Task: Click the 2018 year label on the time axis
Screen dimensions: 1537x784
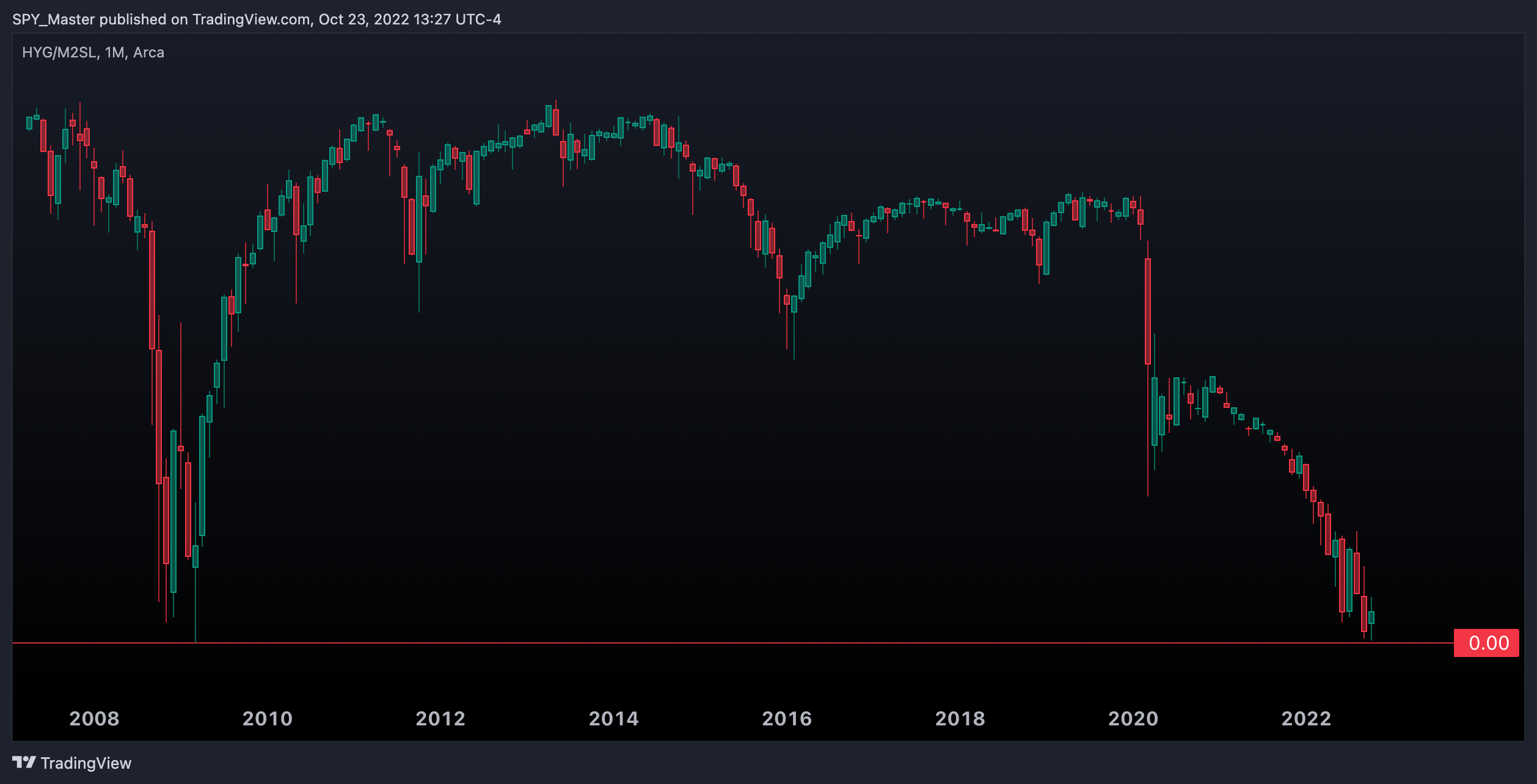Action: pos(960,719)
